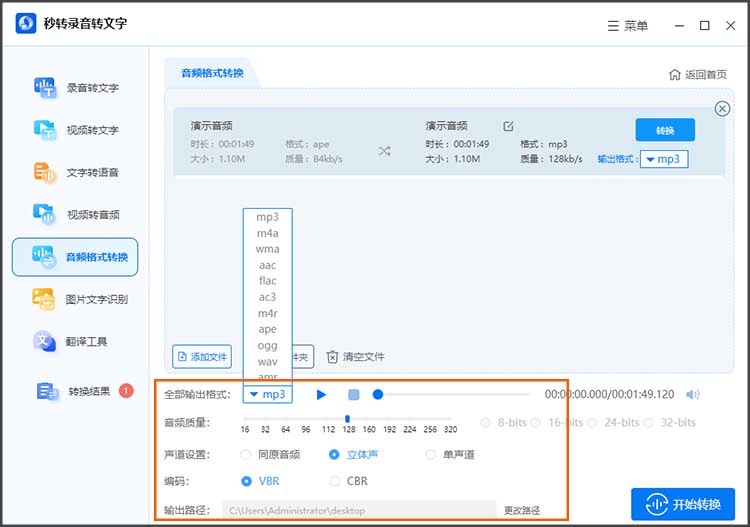The height and width of the screenshot is (527, 750).
Task: Click the play button icon
Action: [x=321, y=395]
